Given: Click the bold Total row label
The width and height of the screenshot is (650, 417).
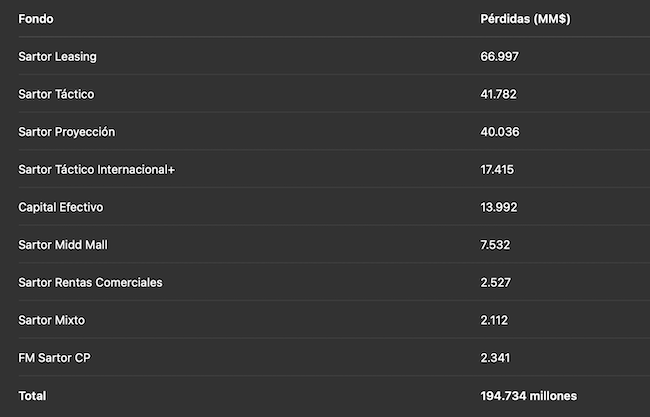Looking at the screenshot, I should click(32, 396).
